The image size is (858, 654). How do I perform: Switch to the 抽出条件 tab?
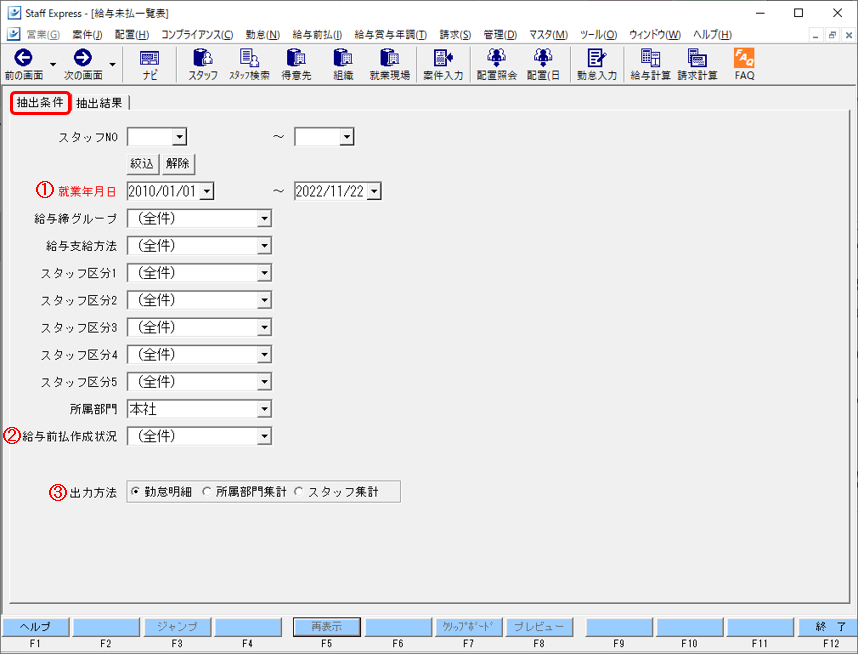(40, 103)
